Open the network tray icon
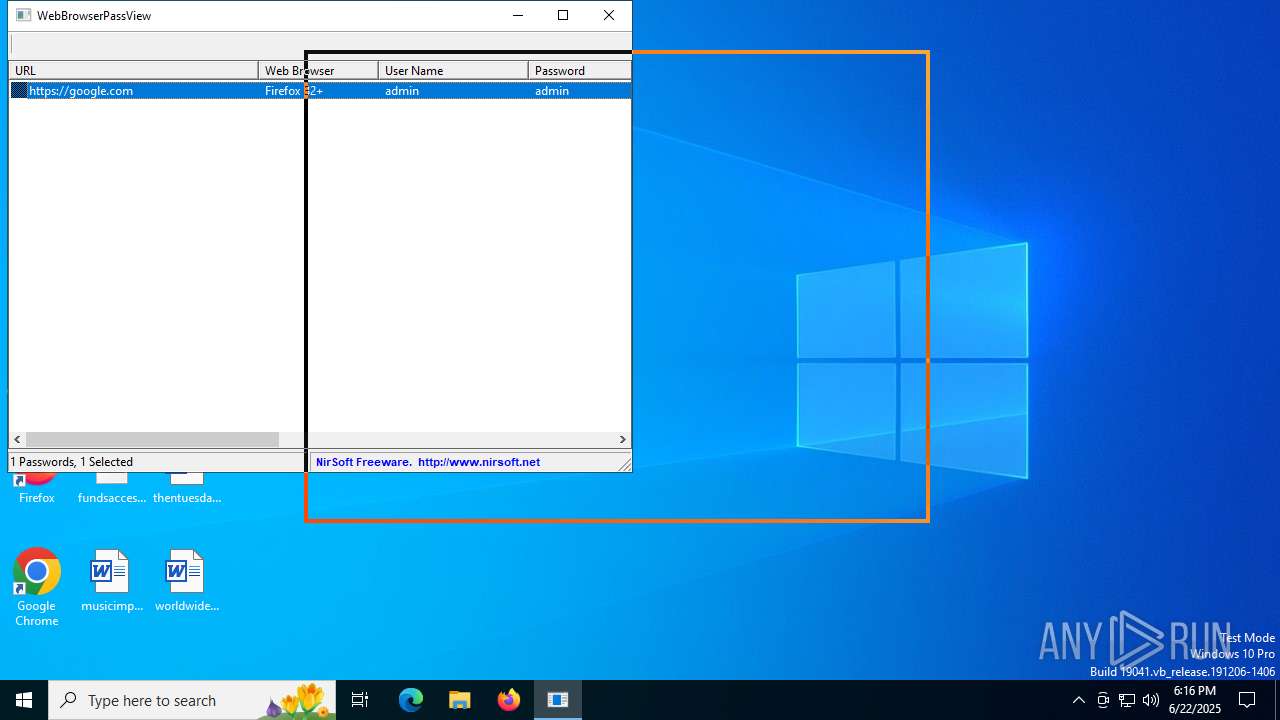The image size is (1280, 720). click(1127, 700)
